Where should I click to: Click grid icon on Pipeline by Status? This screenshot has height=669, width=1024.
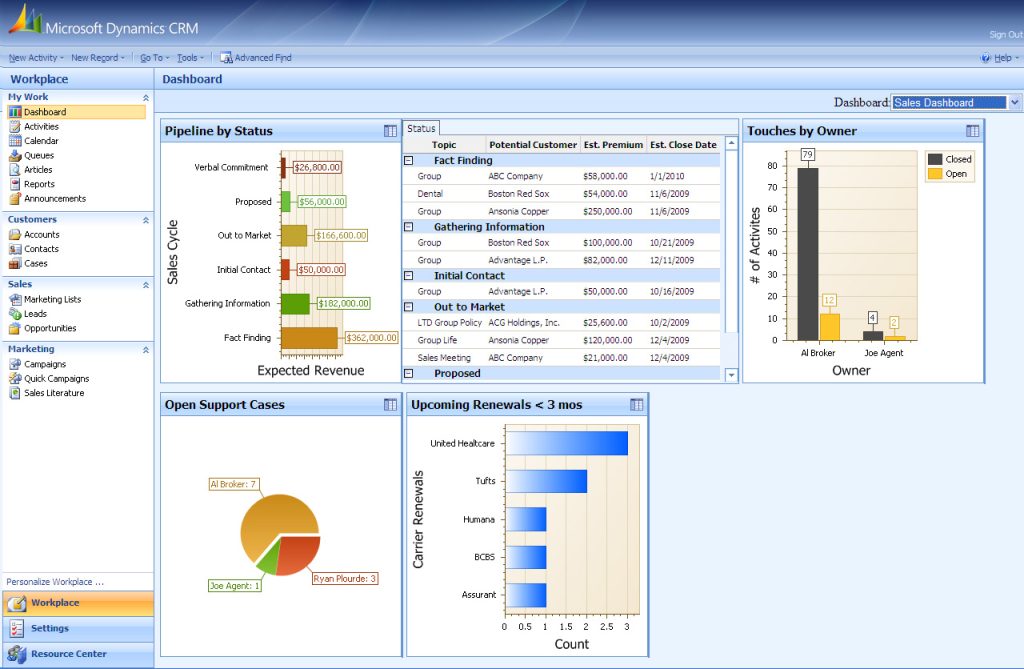click(x=390, y=131)
